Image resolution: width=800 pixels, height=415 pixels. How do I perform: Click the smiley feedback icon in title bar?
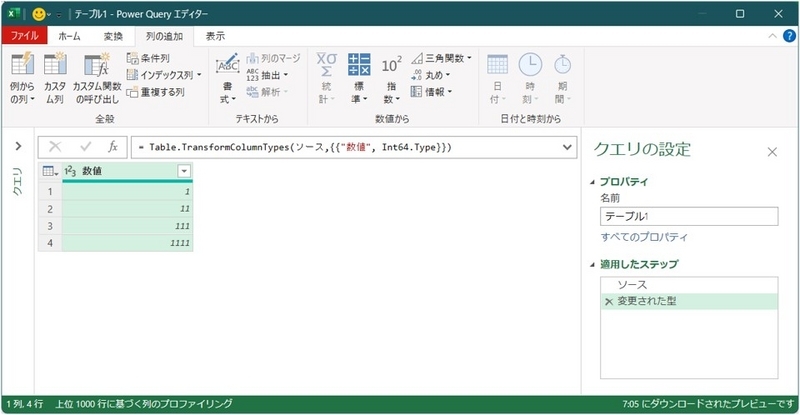click(39, 14)
